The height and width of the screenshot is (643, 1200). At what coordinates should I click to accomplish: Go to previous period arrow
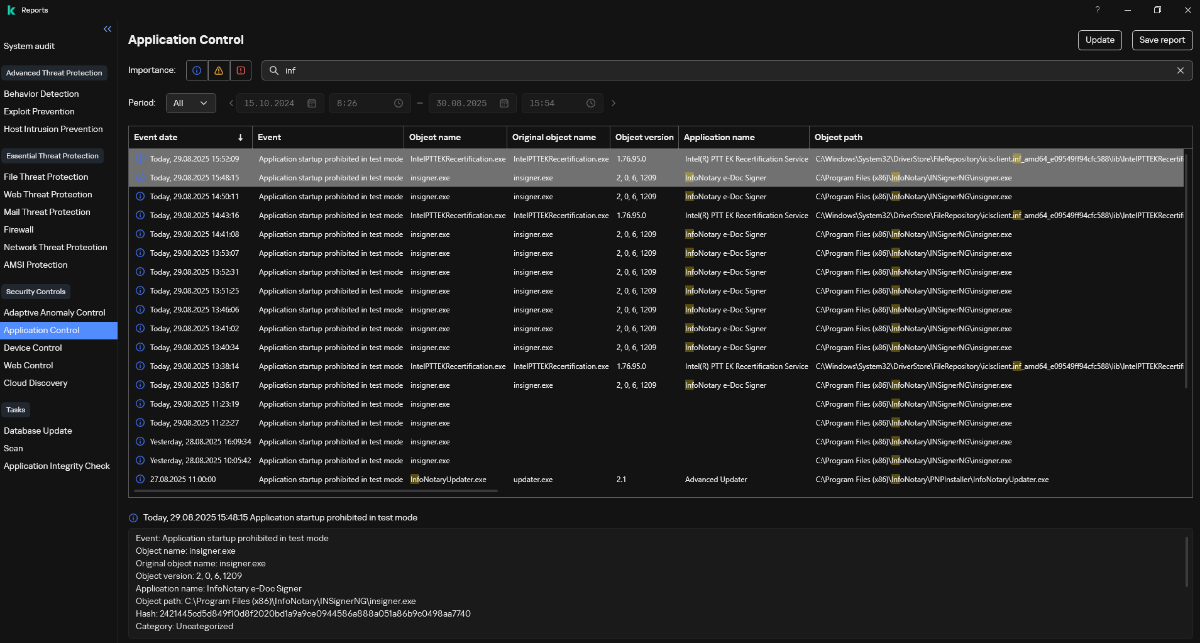point(231,103)
